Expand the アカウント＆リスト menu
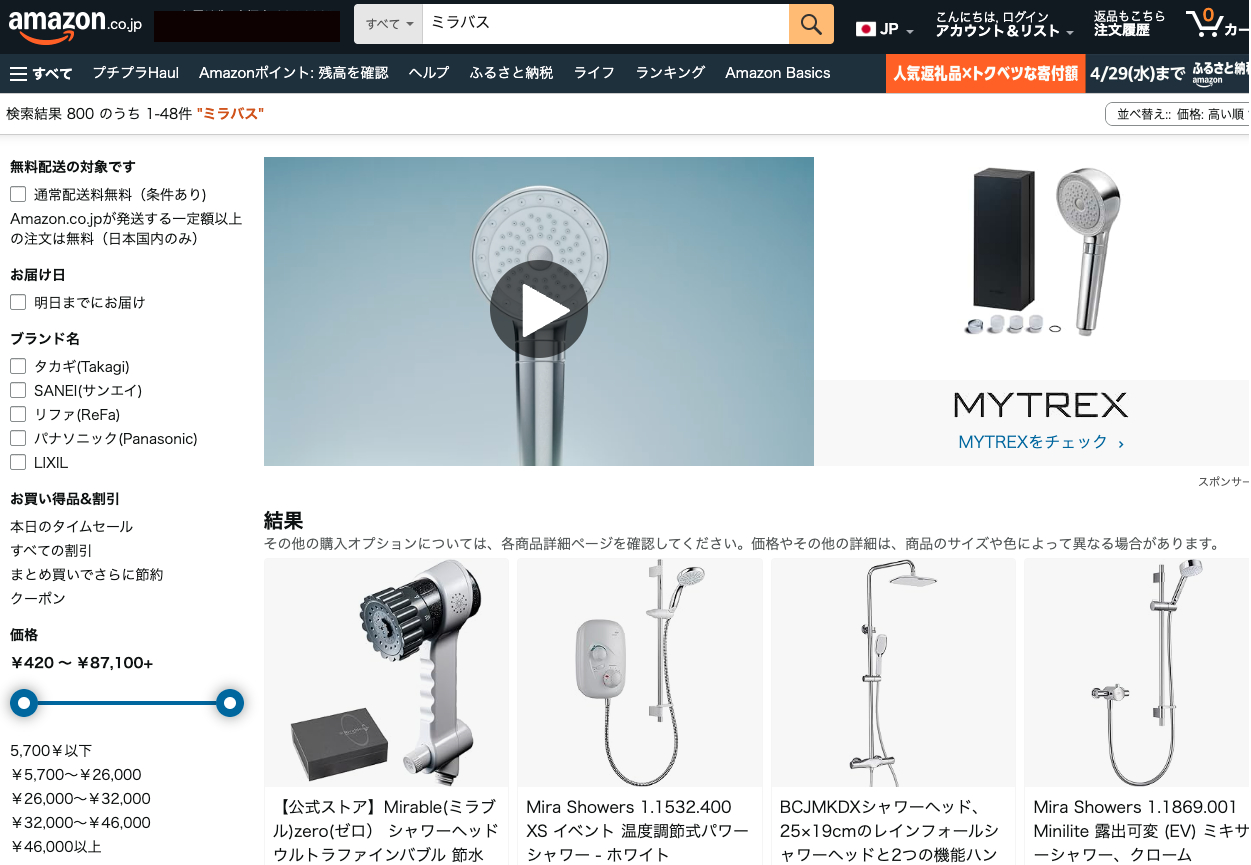This screenshot has width=1251, height=865. coord(1003,31)
